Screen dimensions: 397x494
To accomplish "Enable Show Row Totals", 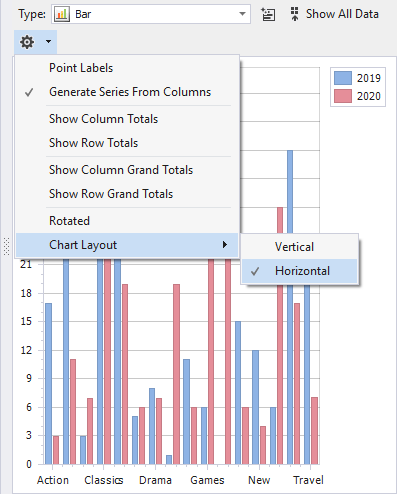I will point(127,143).
